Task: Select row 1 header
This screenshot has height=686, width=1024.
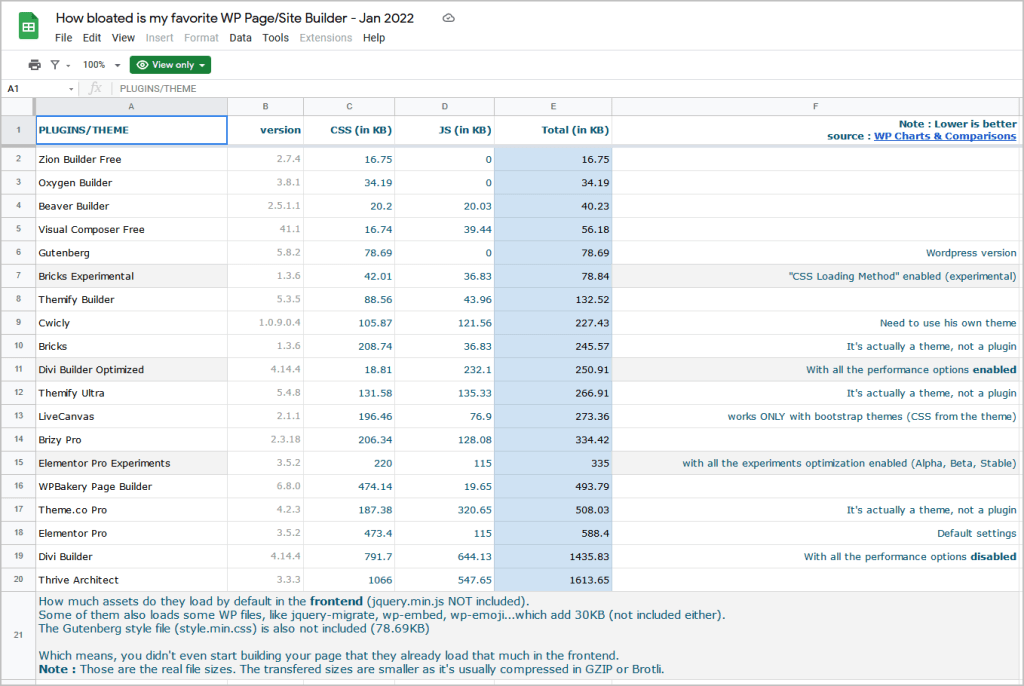Action: (x=18, y=130)
